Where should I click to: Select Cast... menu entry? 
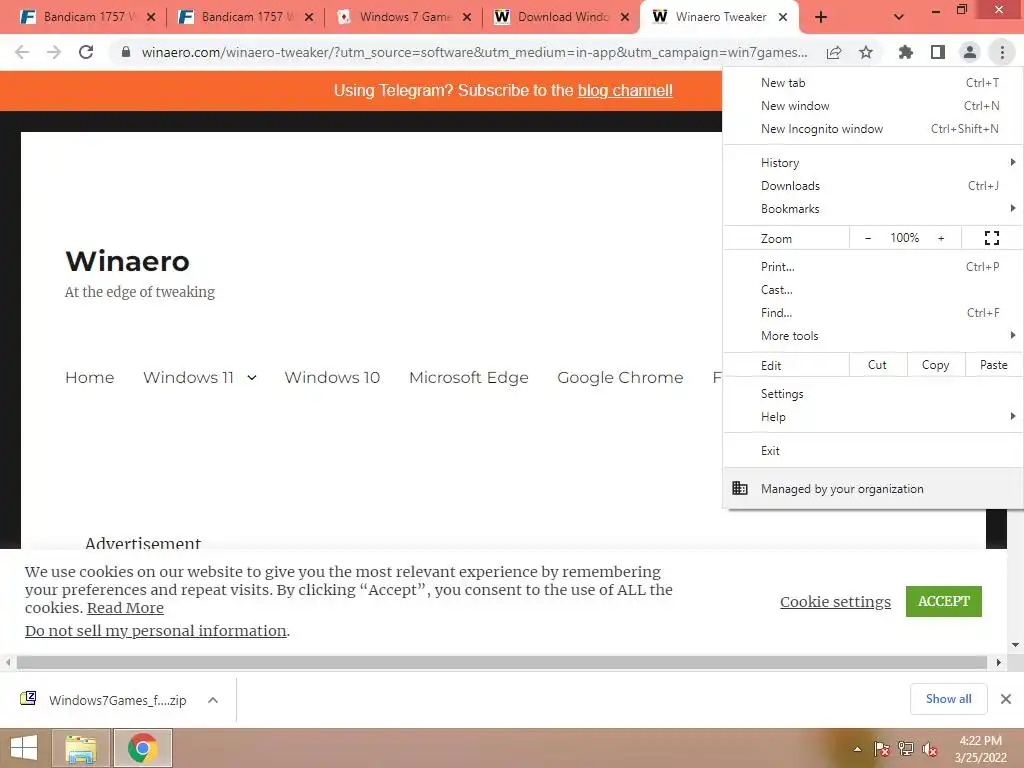[872, 289]
